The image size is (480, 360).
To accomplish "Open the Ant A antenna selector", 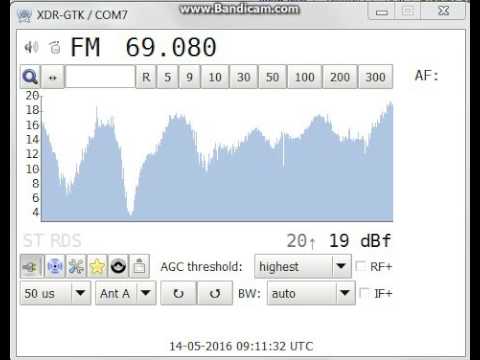I will [x=126, y=293].
